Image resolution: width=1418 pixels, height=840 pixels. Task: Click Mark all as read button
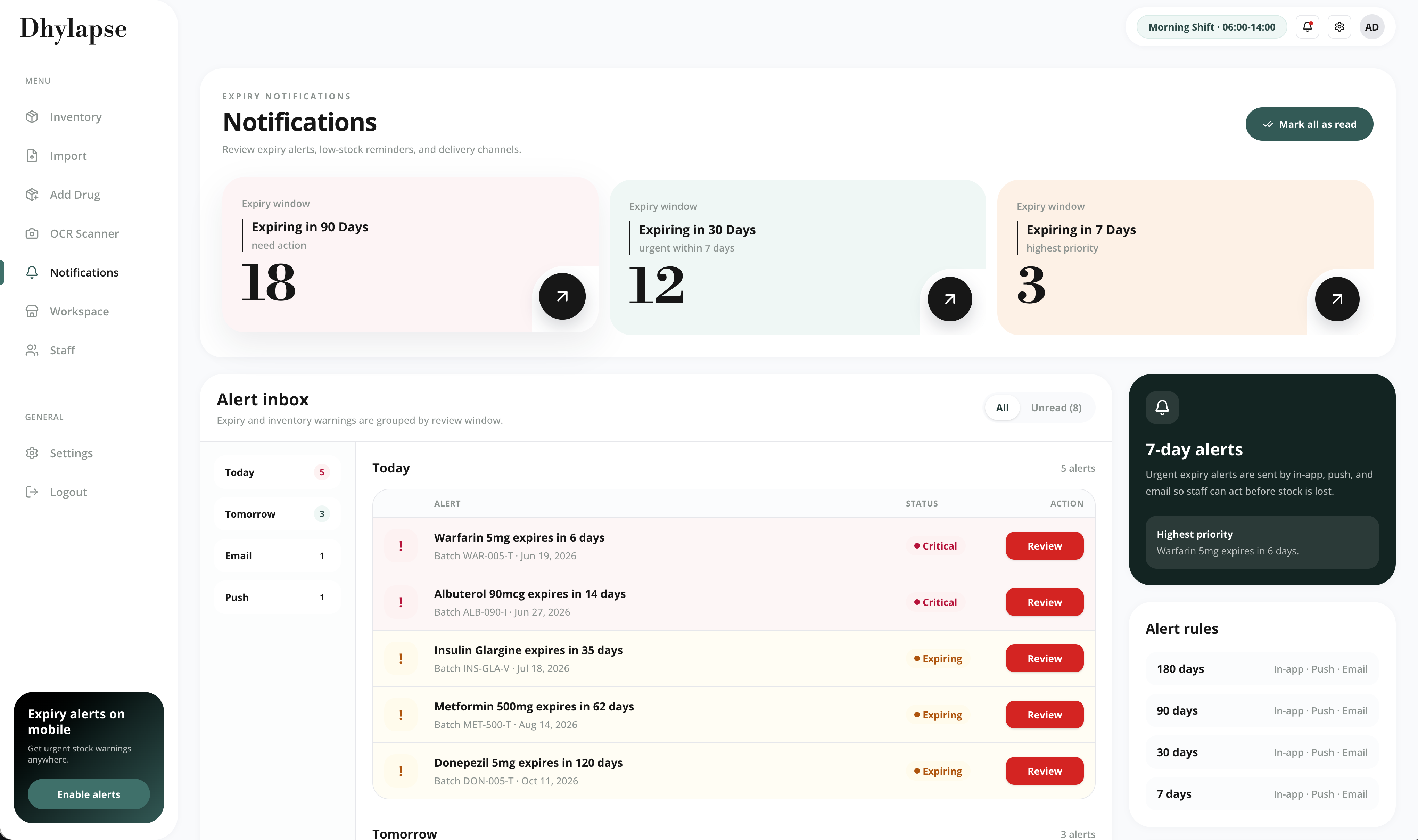pyautogui.click(x=1309, y=124)
